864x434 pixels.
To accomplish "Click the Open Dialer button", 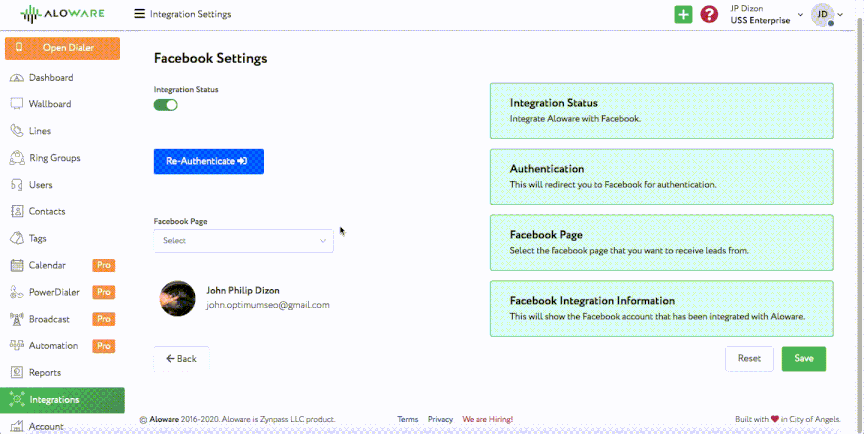I will (62, 48).
